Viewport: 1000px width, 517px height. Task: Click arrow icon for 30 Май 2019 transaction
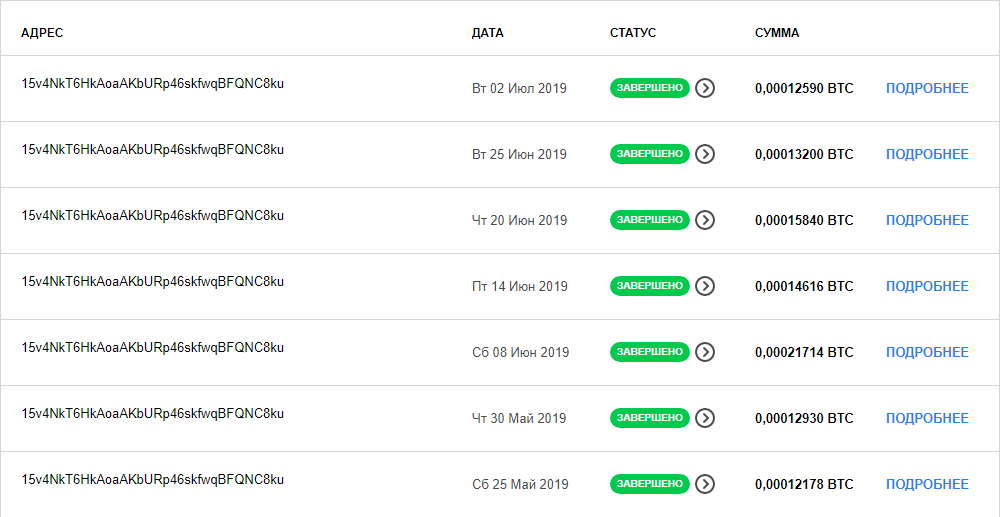(x=705, y=418)
